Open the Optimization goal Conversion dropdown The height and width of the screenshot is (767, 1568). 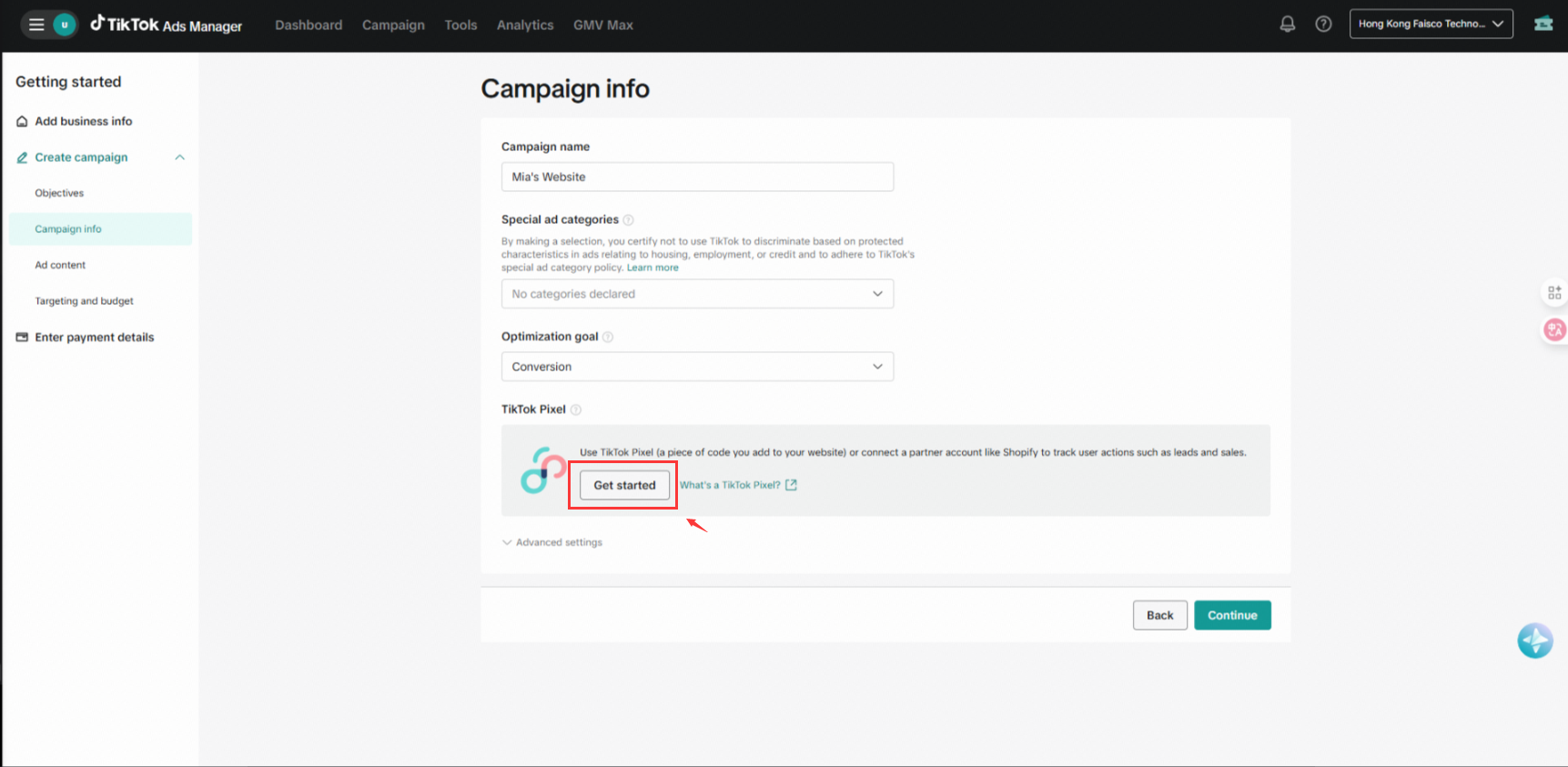697,367
